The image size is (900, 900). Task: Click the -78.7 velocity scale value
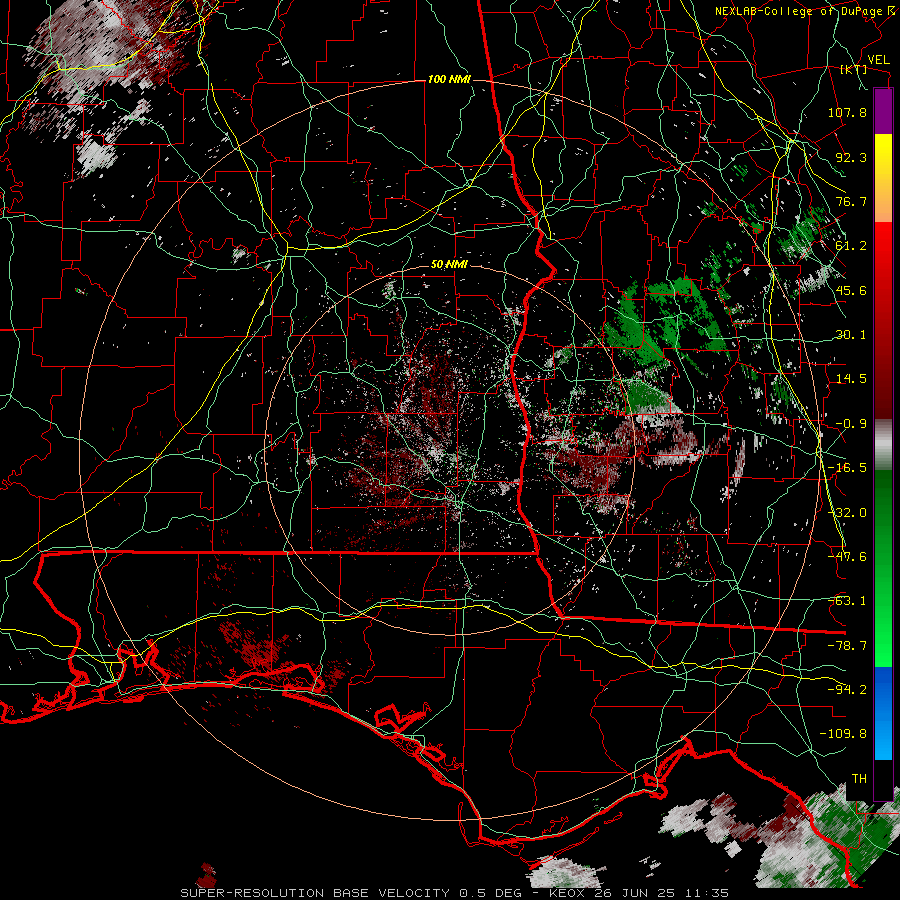coord(847,646)
